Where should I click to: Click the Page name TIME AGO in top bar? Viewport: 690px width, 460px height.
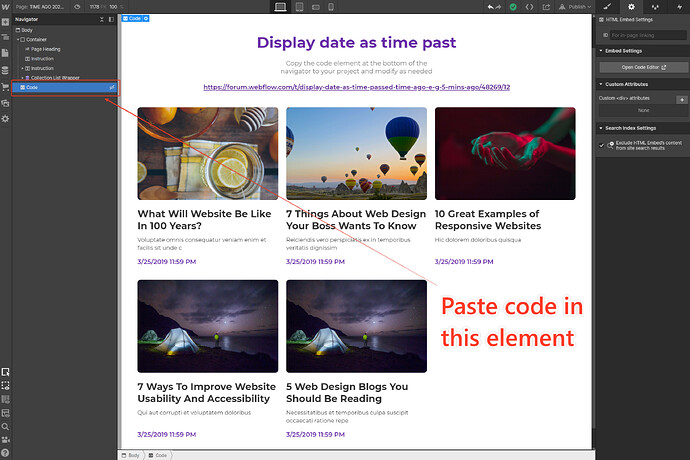coord(40,7)
